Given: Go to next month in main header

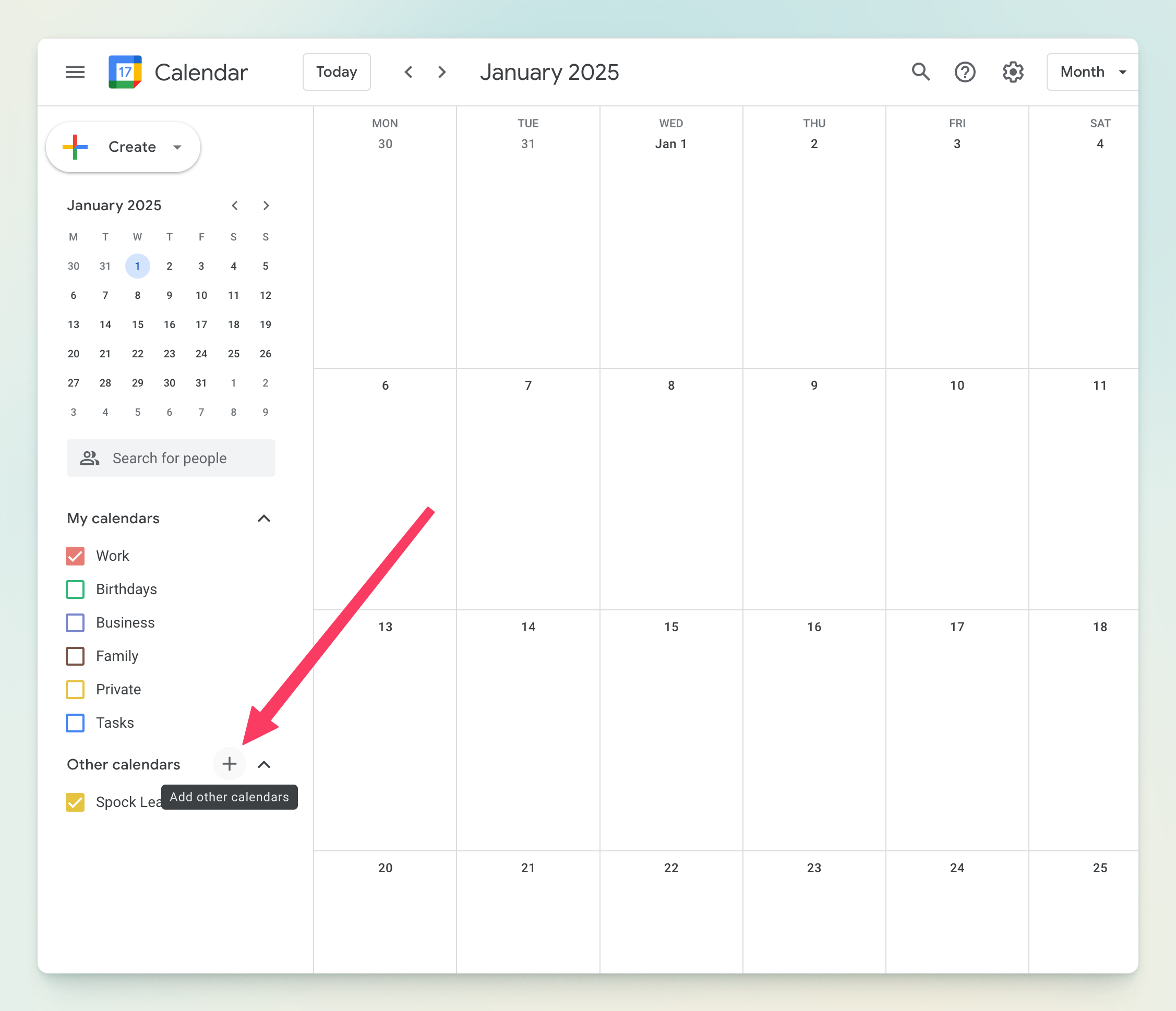Looking at the screenshot, I should (442, 72).
